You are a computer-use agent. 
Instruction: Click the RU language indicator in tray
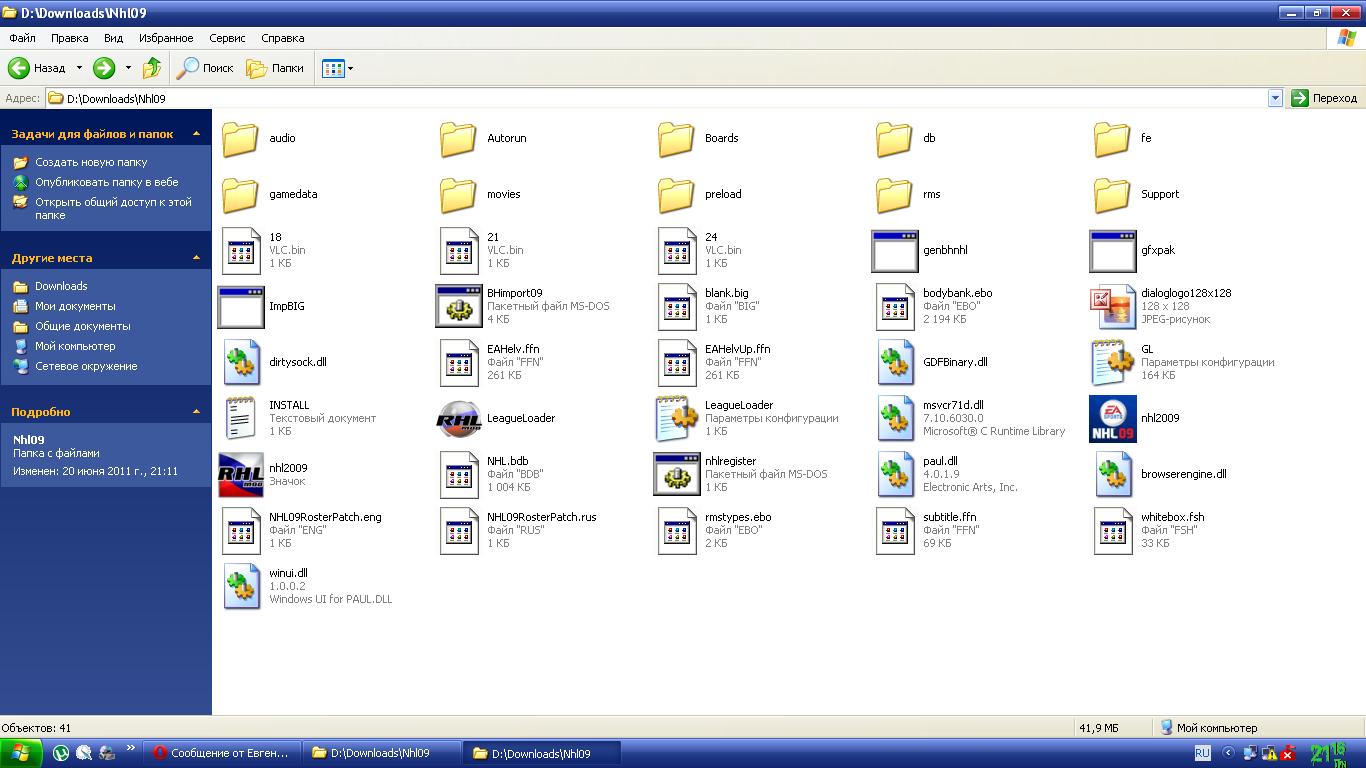pos(1202,753)
